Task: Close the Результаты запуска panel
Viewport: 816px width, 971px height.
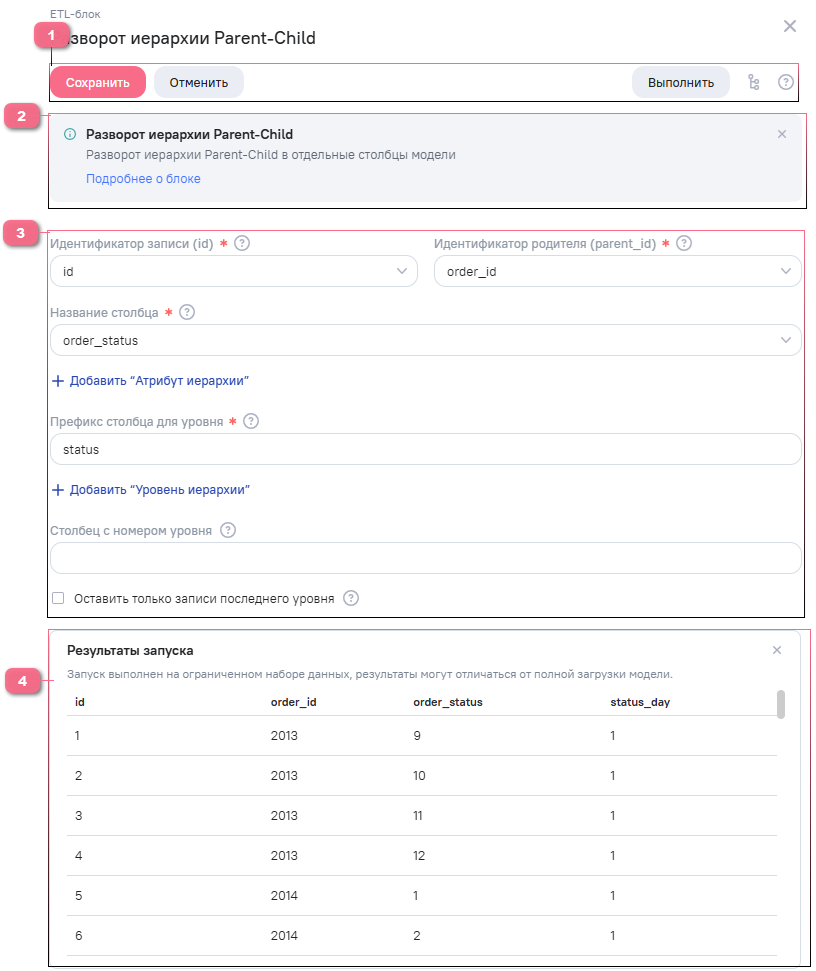Action: tap(777, 650)
